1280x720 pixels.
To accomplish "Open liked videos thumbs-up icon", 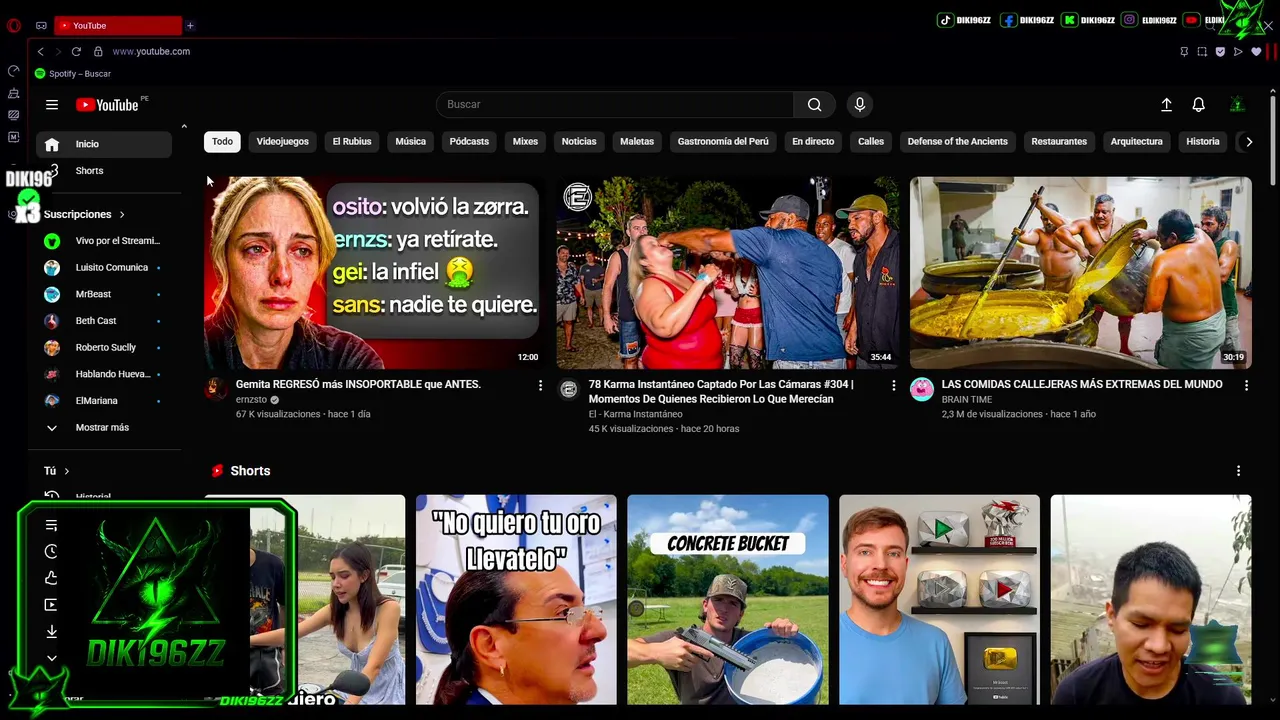I will (51, 578).
